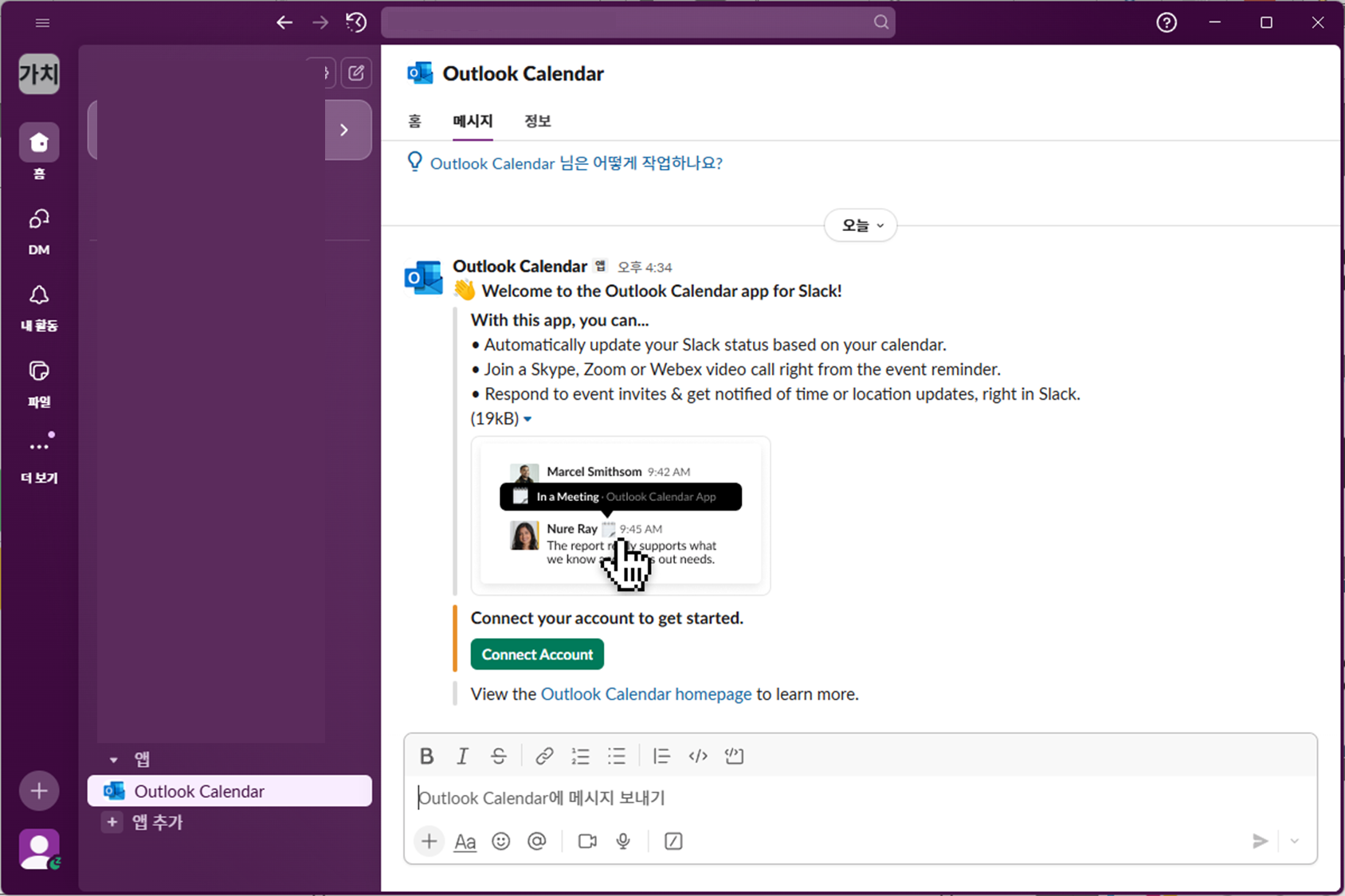Apply blockquote formatting
Screen dimensions: 1345x896
pyautogui.click(x=661, y=756)
